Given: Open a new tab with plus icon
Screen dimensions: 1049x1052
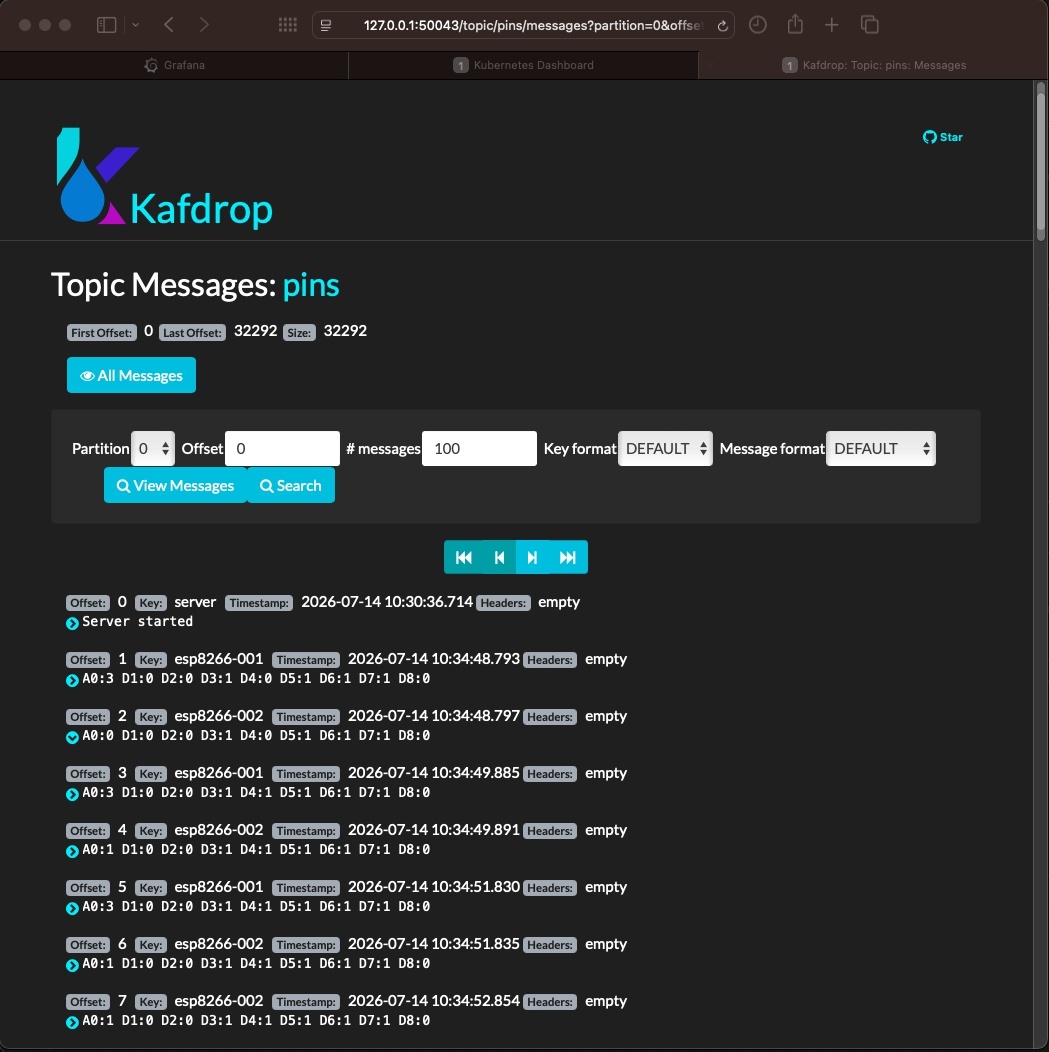Looking at the screenshot, I should [x=832, y=25].
